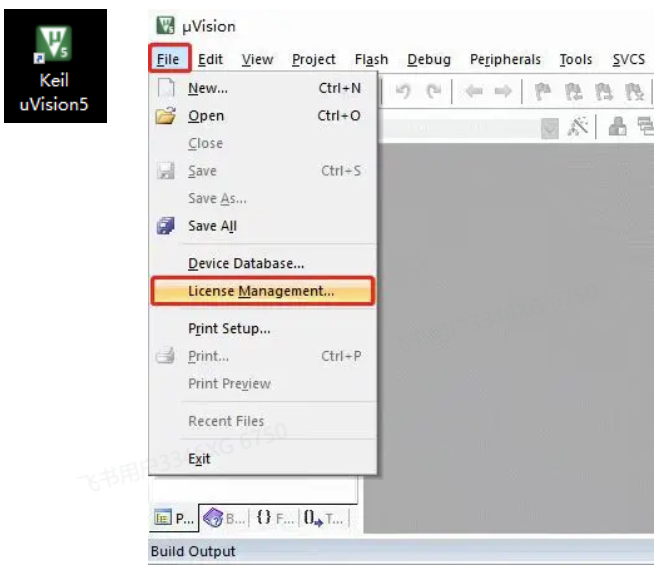Click the new document icon beside New...
655x565 pixels.
point(166,88)
